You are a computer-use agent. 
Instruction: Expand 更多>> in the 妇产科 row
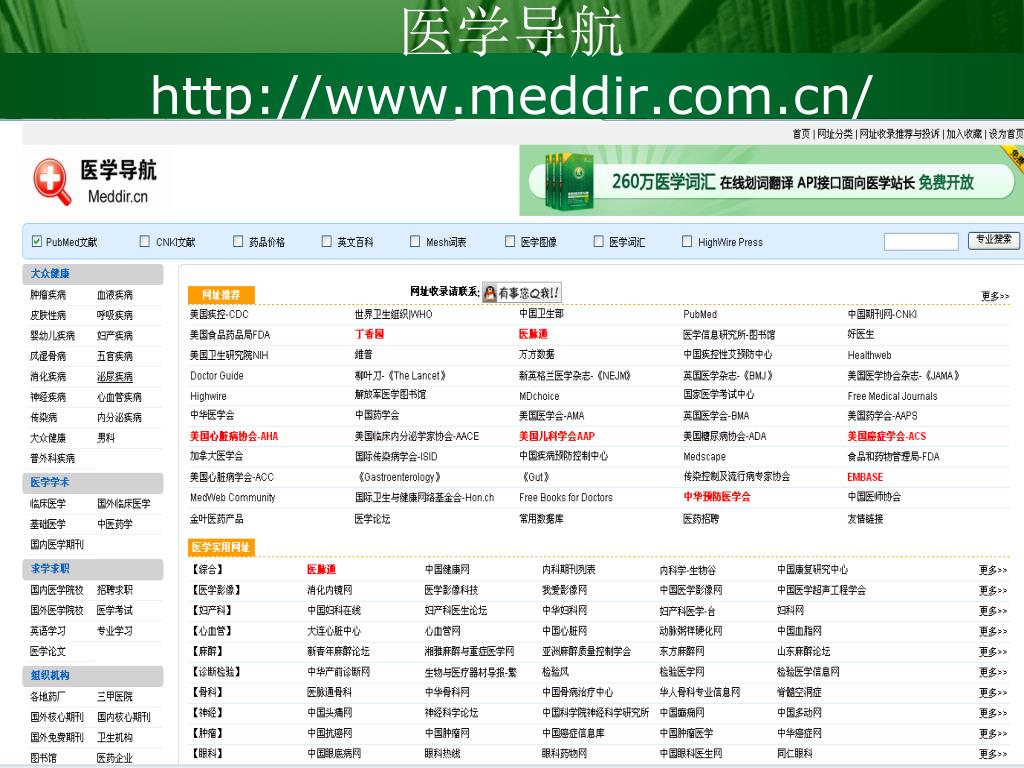click(x=993, y=611)
